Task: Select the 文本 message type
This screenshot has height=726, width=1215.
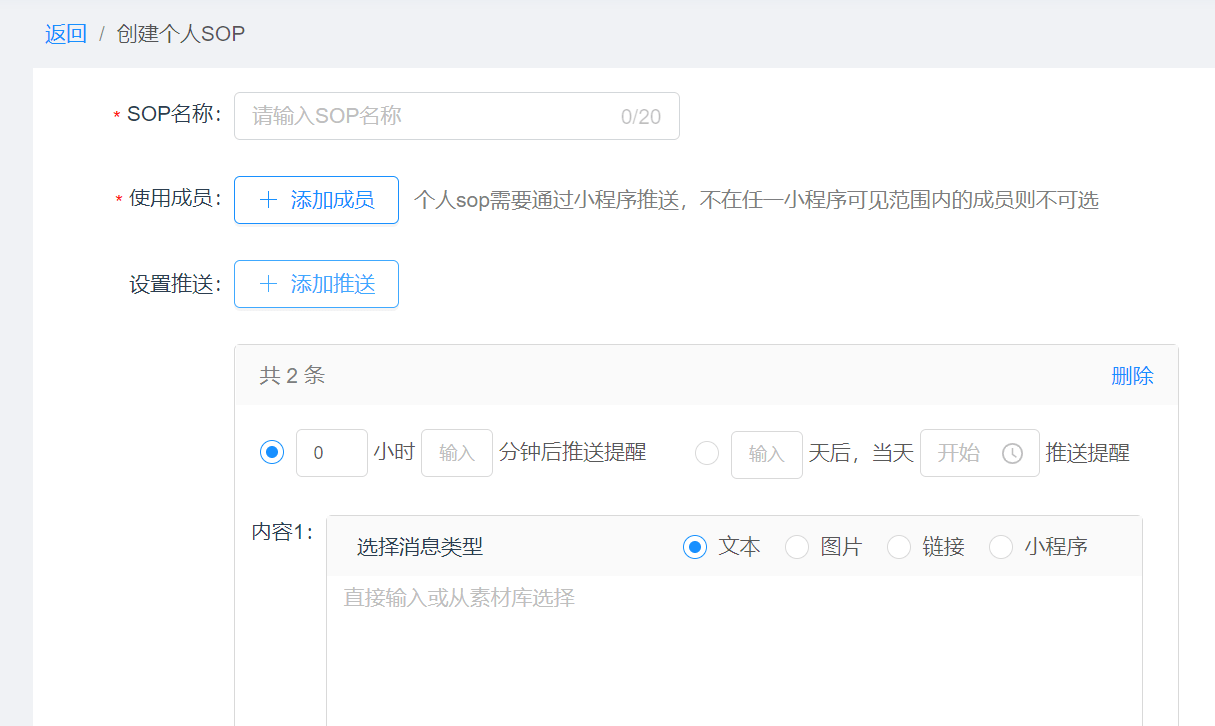Action: coord(695,546)
